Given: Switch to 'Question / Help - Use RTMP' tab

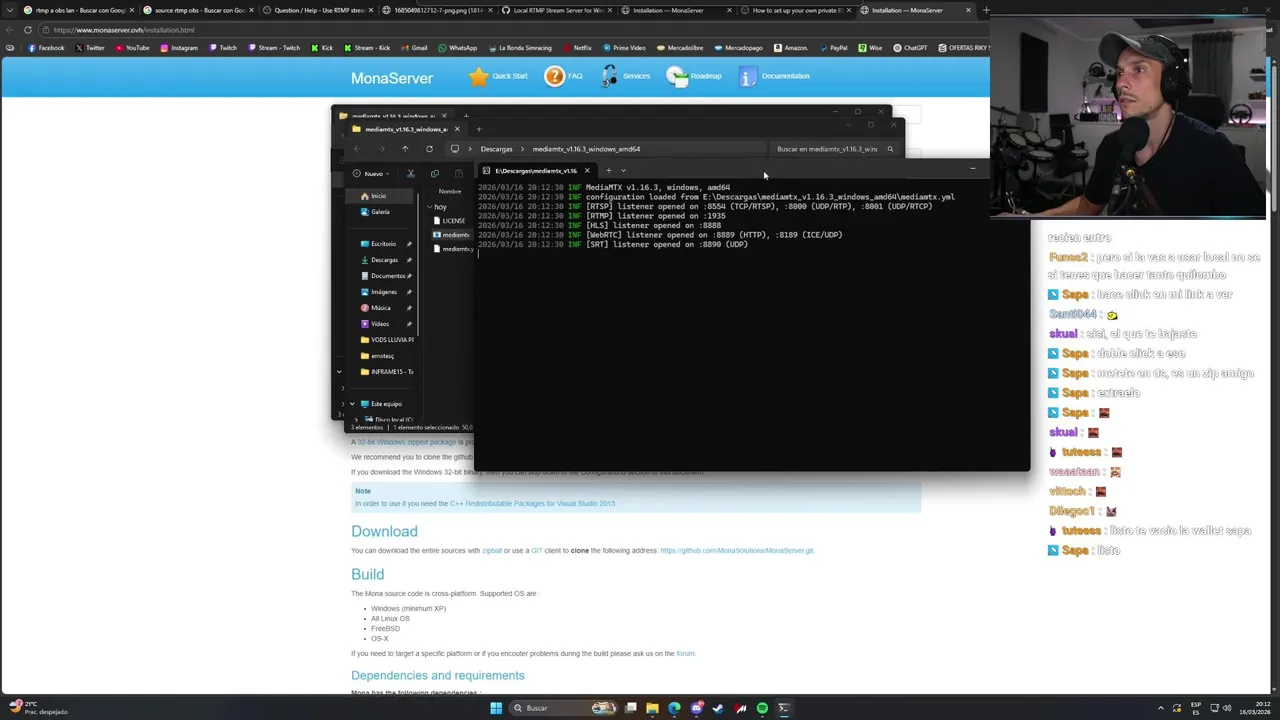Looking at the screenshot, I should (x=317, y=10).
